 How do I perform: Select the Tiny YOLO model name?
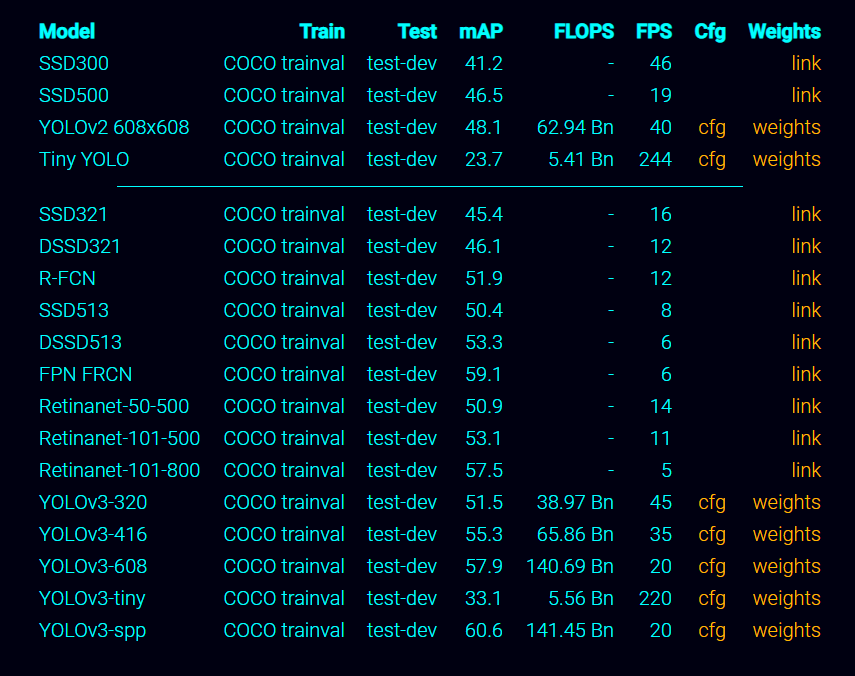click(x=84, y=160)
